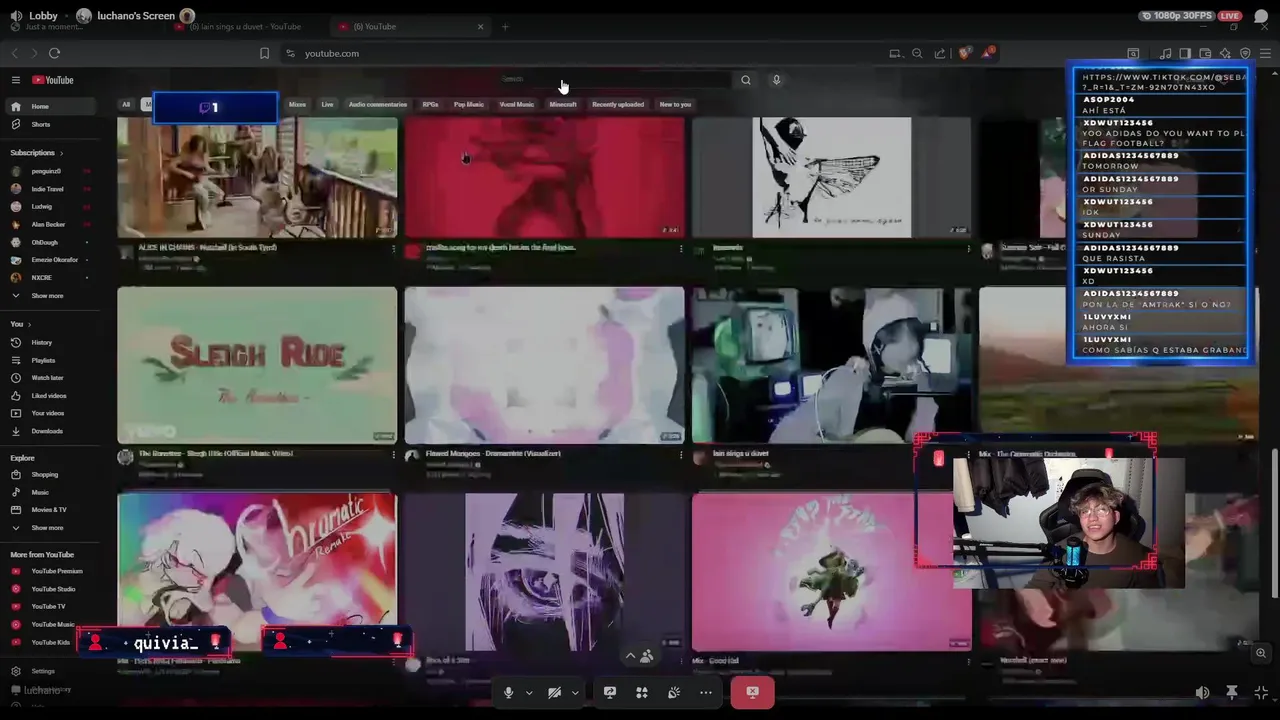Stop watching with the red disconnect button
The image size is (1280, 720).
(752, 692)
